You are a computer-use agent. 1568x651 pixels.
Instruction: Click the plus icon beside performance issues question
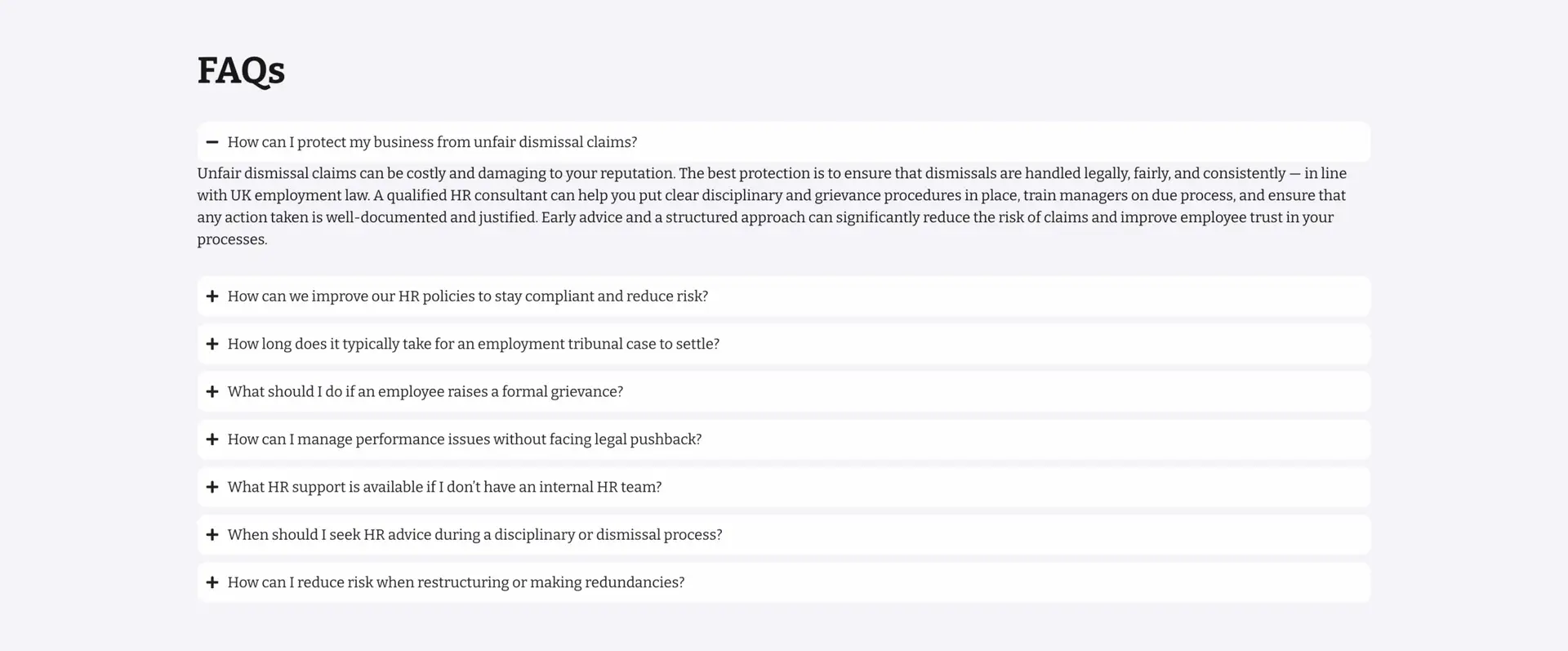(212, 439)
